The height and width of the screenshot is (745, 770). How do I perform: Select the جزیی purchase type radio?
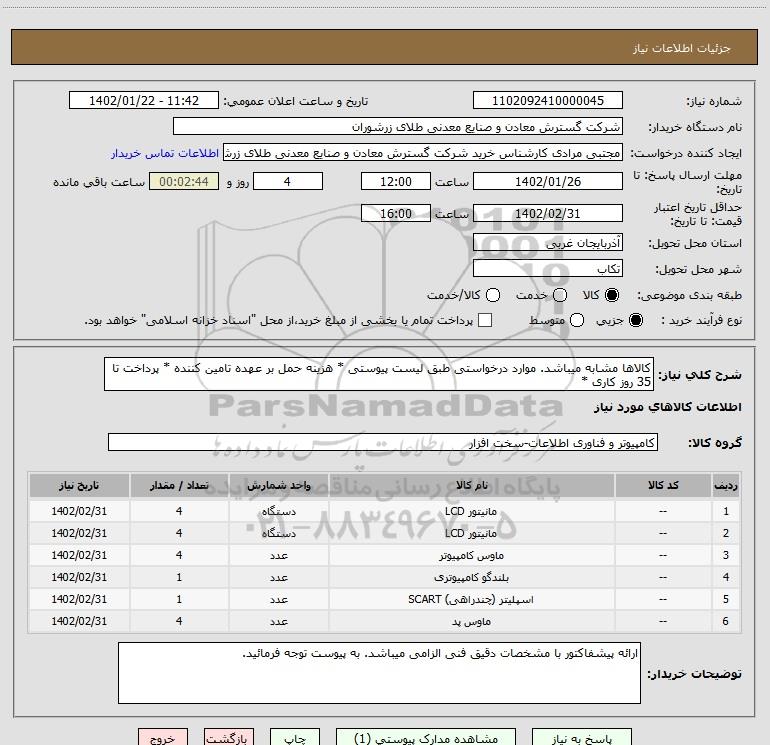pos(636,321)
